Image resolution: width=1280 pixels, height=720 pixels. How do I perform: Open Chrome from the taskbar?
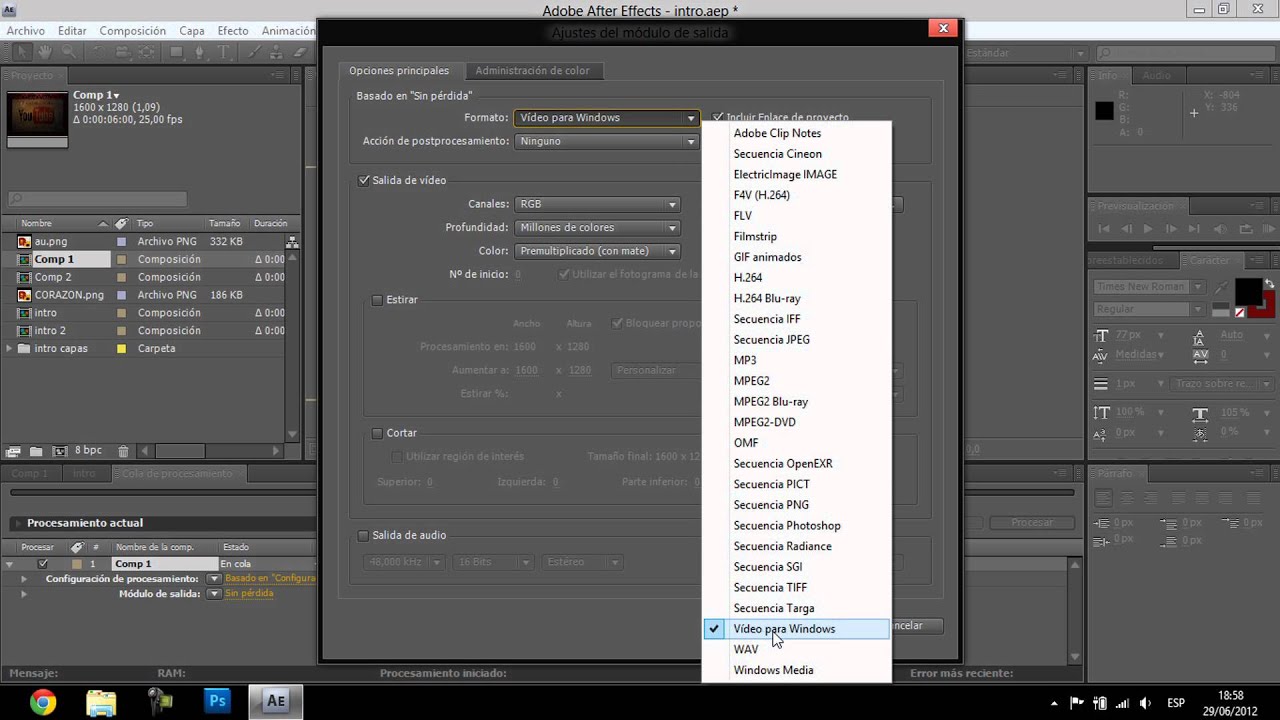pyautogui.click(x=43, y=702)
